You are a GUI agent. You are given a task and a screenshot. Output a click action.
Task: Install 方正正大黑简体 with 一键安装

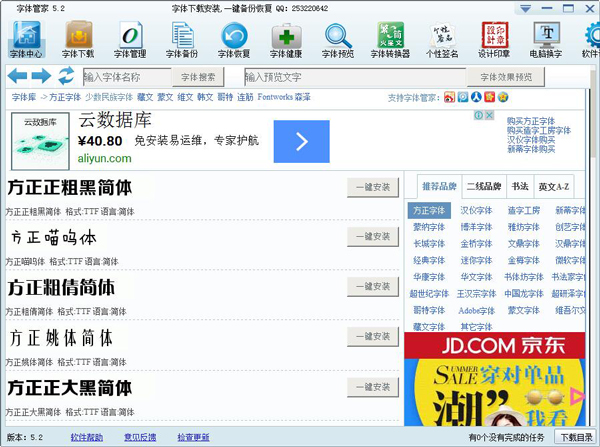click(x=373, y=387)
